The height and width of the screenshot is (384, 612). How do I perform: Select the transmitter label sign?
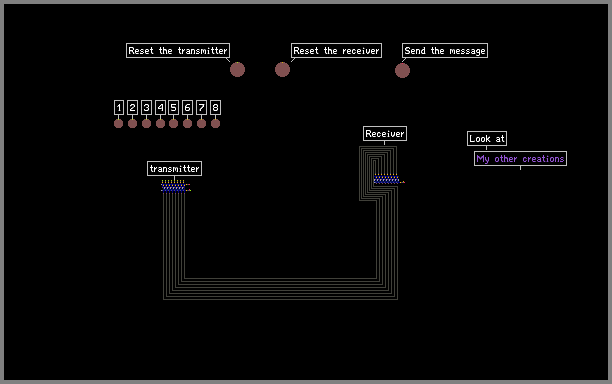[174, 169]
